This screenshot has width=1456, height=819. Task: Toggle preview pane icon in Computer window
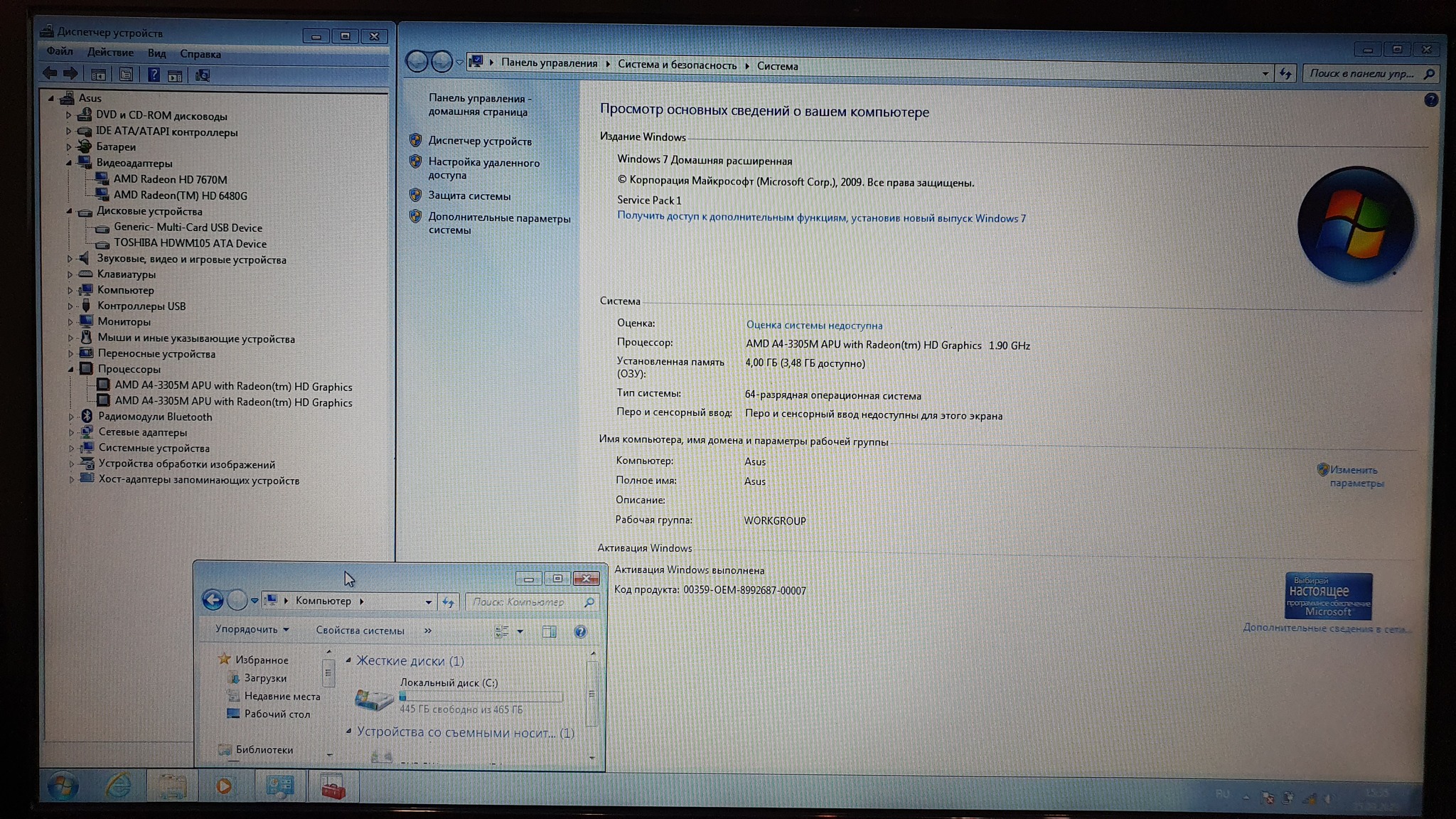coord(549,631)
